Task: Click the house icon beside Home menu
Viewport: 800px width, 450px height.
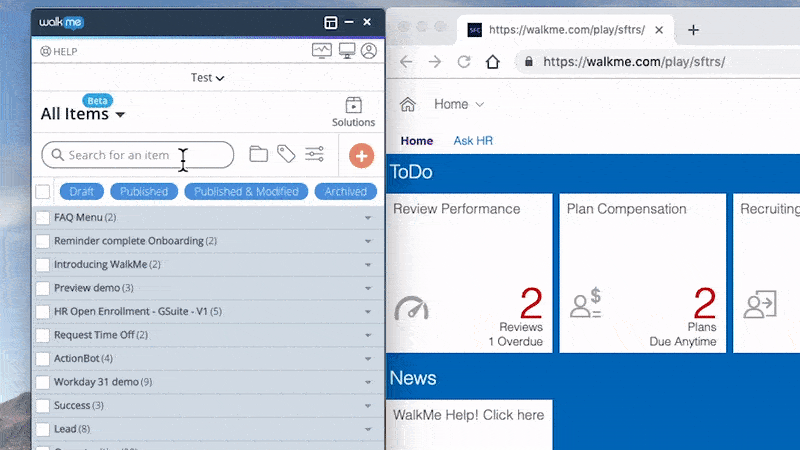Action: coord(408,104)
